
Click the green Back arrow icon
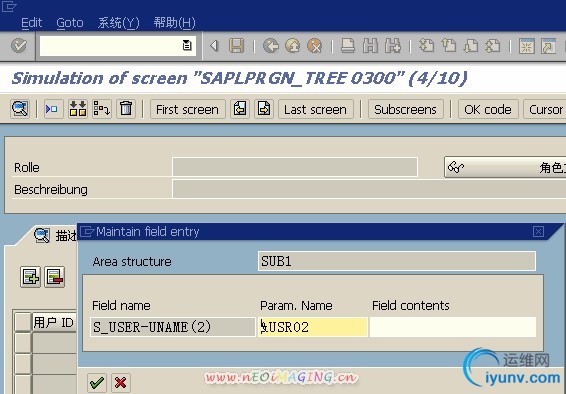click(271, 46)
